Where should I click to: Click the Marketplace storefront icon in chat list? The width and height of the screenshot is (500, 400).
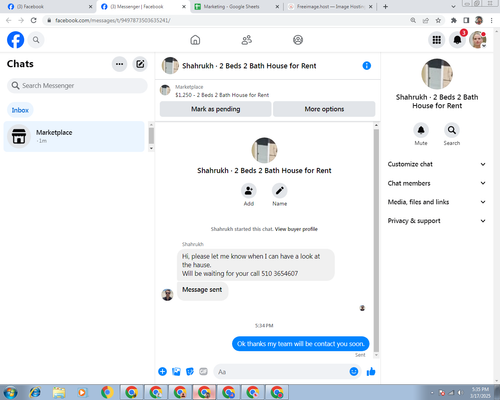click(19, 136)
